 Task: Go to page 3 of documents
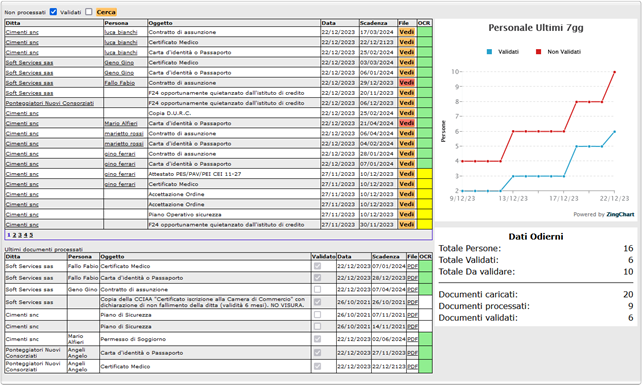coord(20,235)
